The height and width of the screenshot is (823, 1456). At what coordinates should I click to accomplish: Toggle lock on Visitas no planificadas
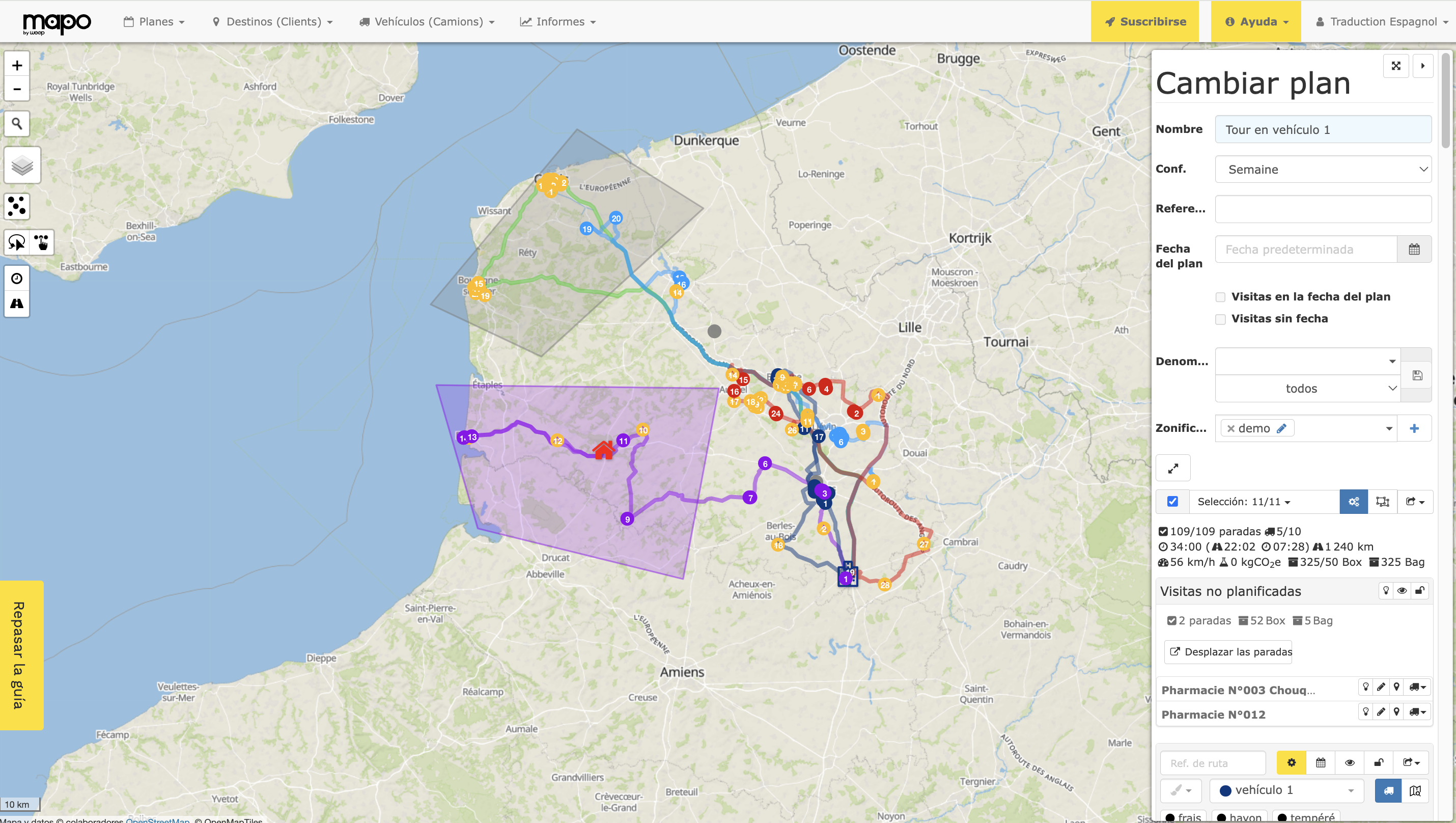click(1419, 590)
